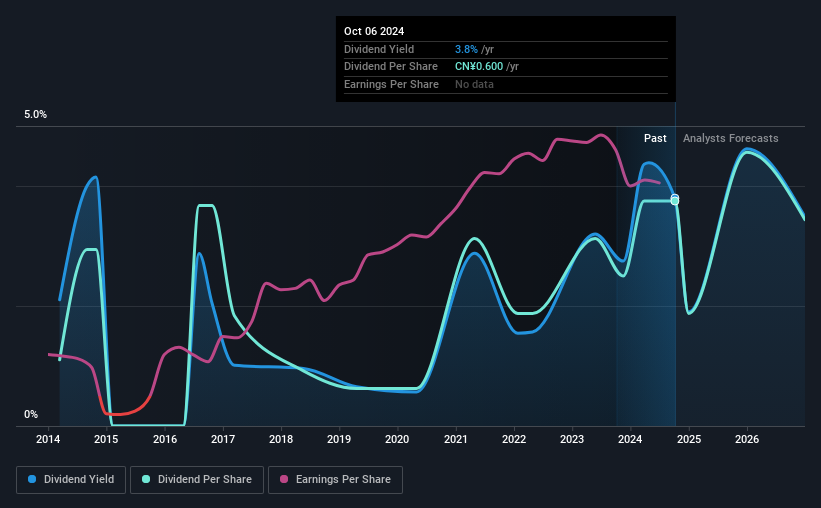
Task: Toggle the Dividend Per Share legend button
Action: click(x=197, y=480)
